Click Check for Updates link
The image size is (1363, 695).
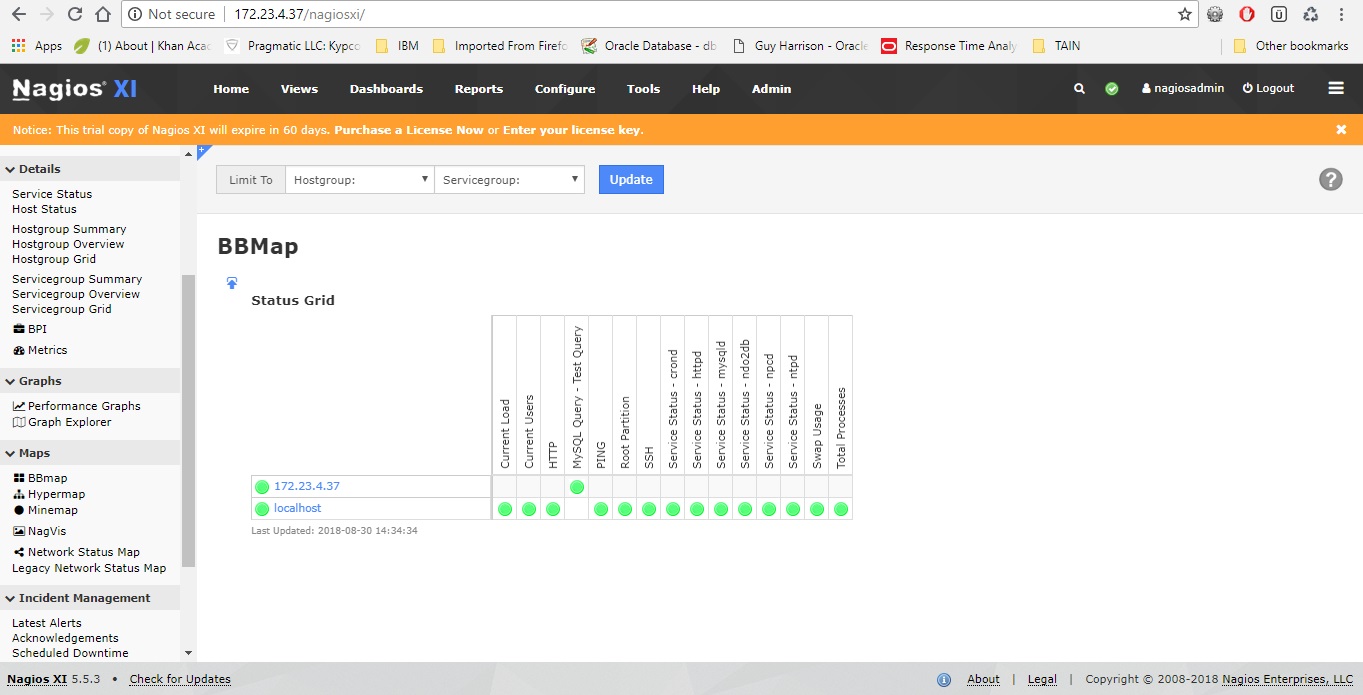click(x=180, y=679)
